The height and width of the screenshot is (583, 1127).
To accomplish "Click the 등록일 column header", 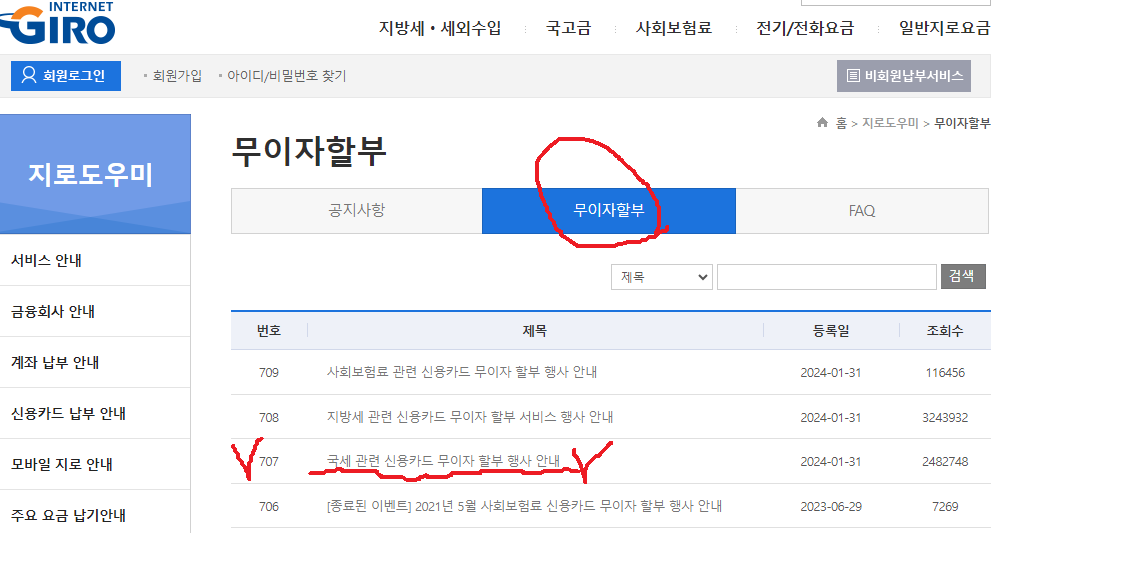I will tap(831, 331).
